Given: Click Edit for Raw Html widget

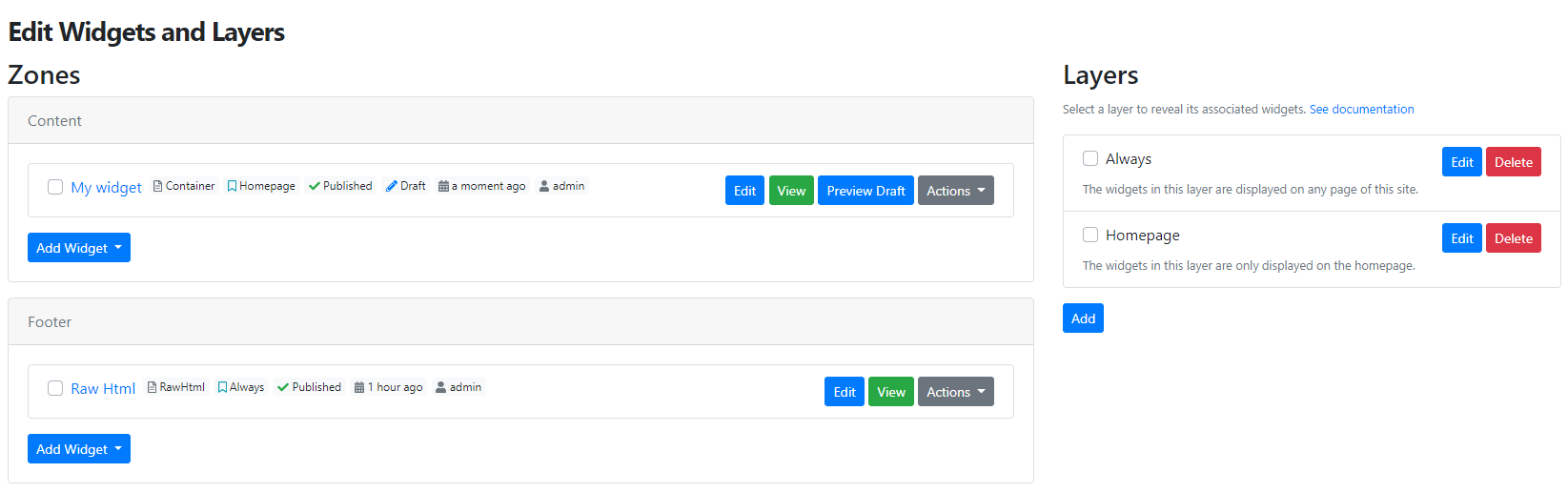Looking at the screenshot, I should click(x=845, y=392).
